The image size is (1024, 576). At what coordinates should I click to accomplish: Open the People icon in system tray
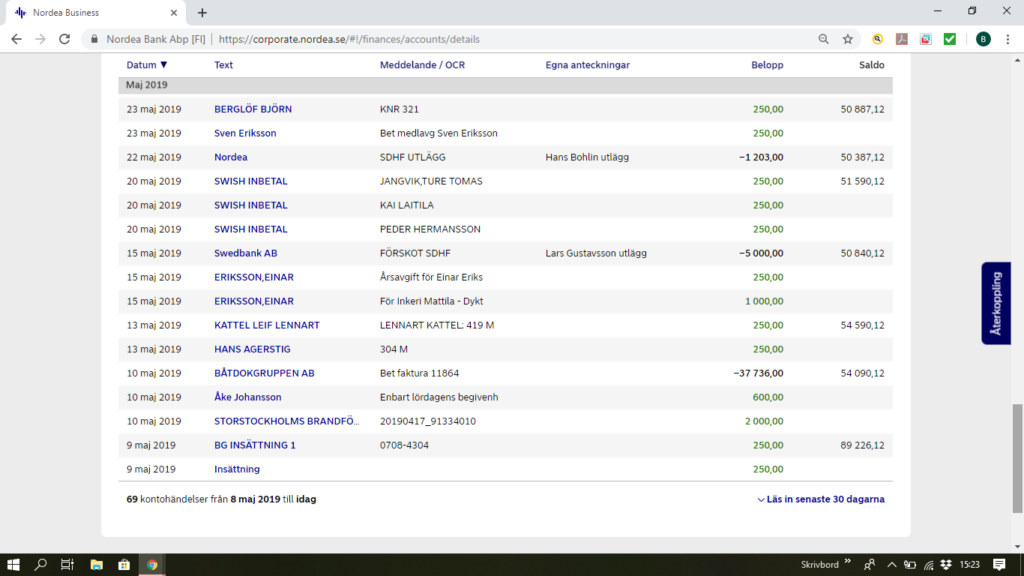[869, 565]
